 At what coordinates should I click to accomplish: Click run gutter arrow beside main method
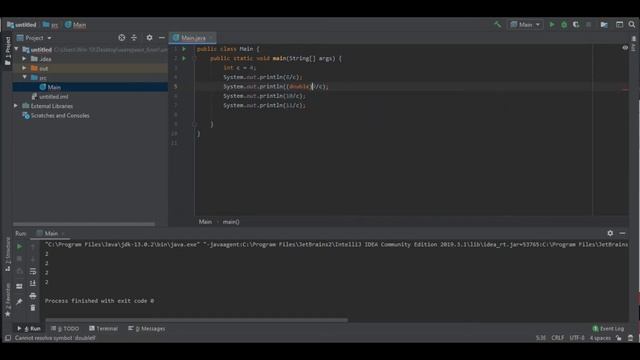[x=184, y=58]
